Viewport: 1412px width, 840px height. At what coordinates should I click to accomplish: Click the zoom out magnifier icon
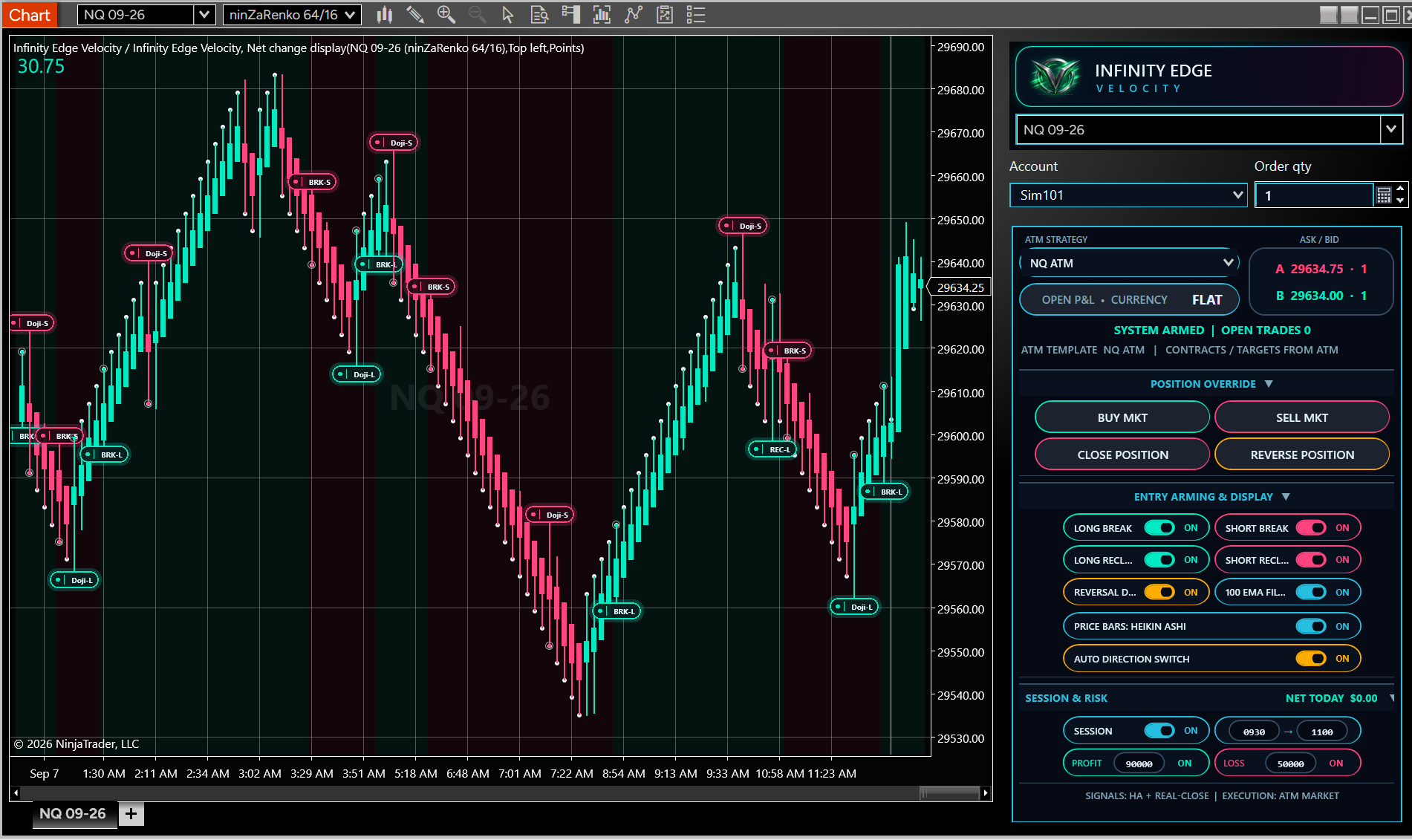click(477, 15)
